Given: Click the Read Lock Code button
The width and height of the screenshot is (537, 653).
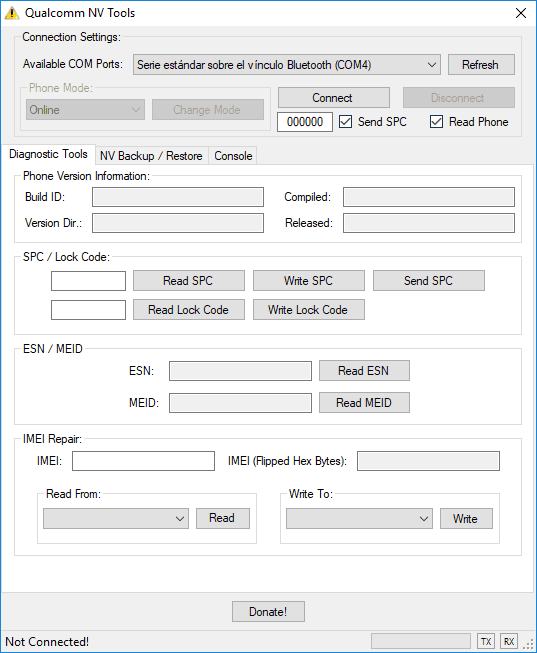Looking at the screenshot, I should click(x=189, y=310).
